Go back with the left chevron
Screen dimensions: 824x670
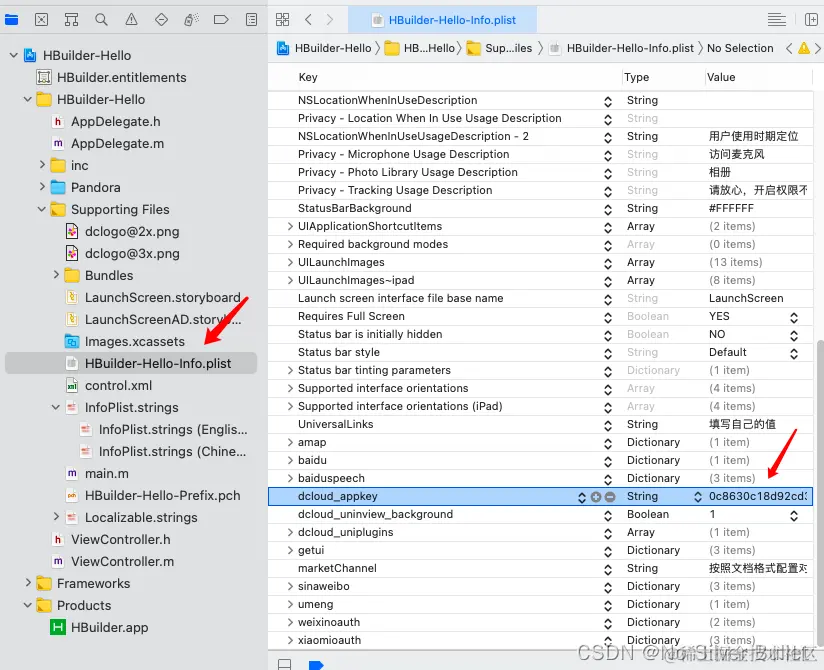coord(308,20)
